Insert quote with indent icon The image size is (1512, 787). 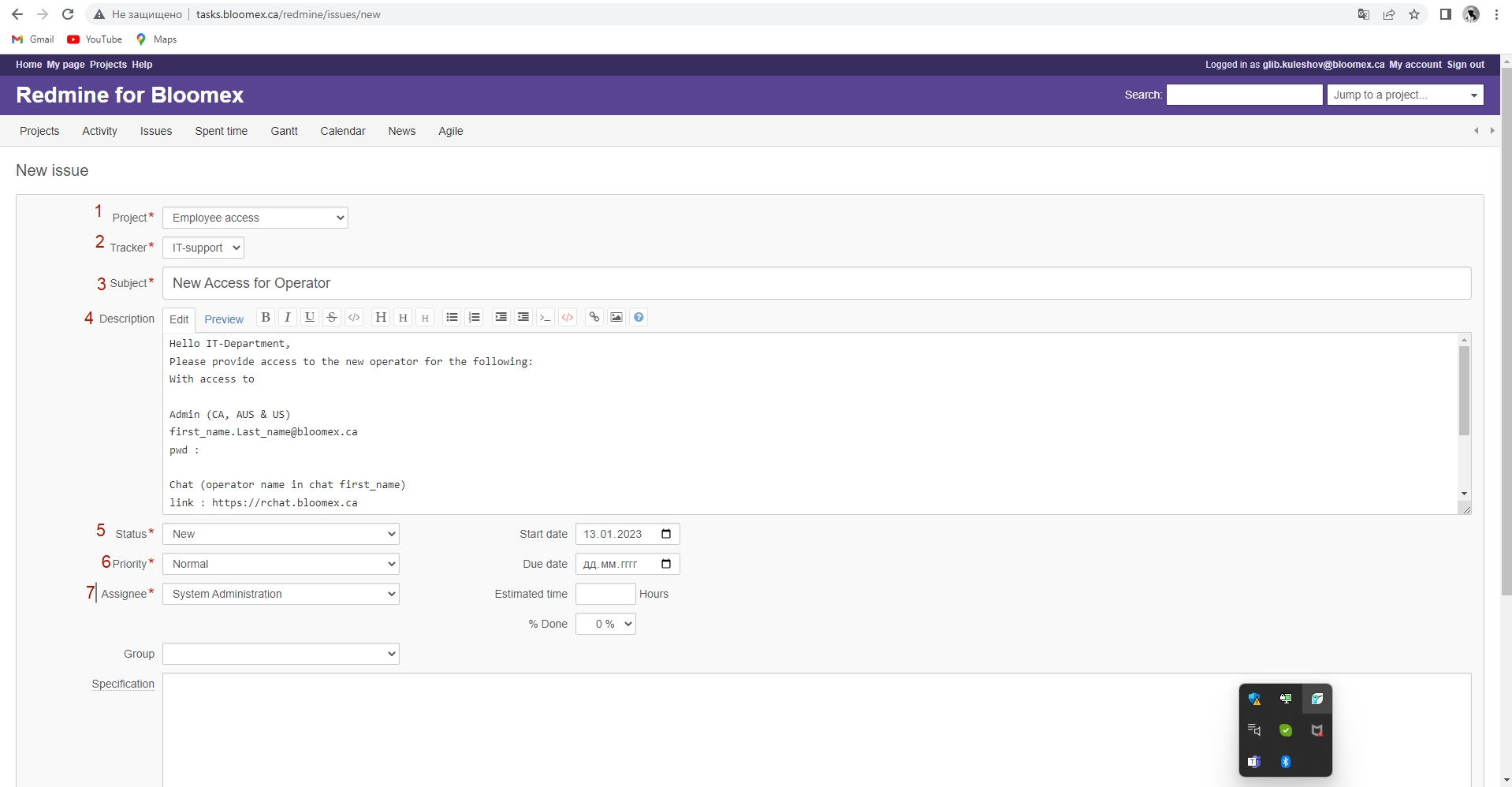tap(501, 317)
